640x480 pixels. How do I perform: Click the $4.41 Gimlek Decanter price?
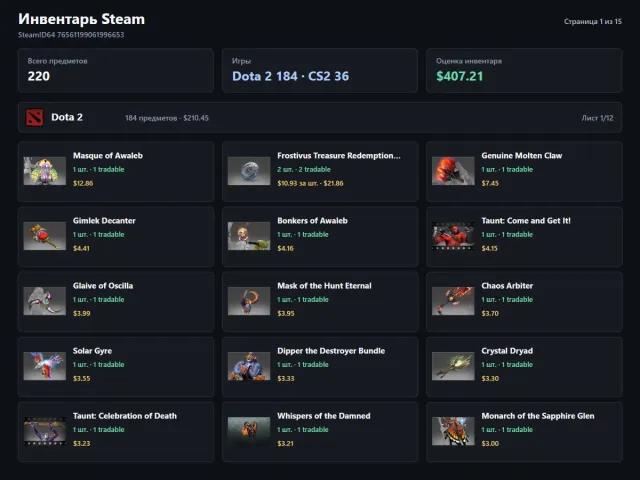[x=81, y=248]
